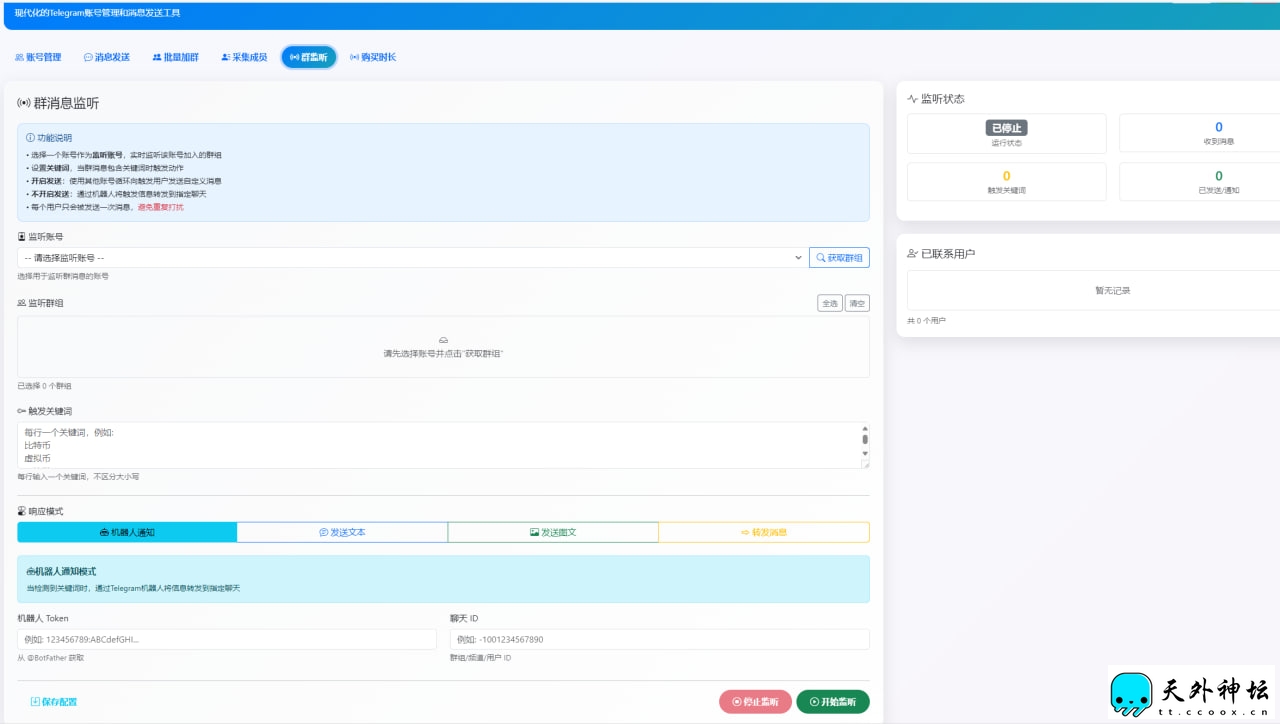
Task: Switch to 发送图文 response mode
Action: [x=553, y=532]
